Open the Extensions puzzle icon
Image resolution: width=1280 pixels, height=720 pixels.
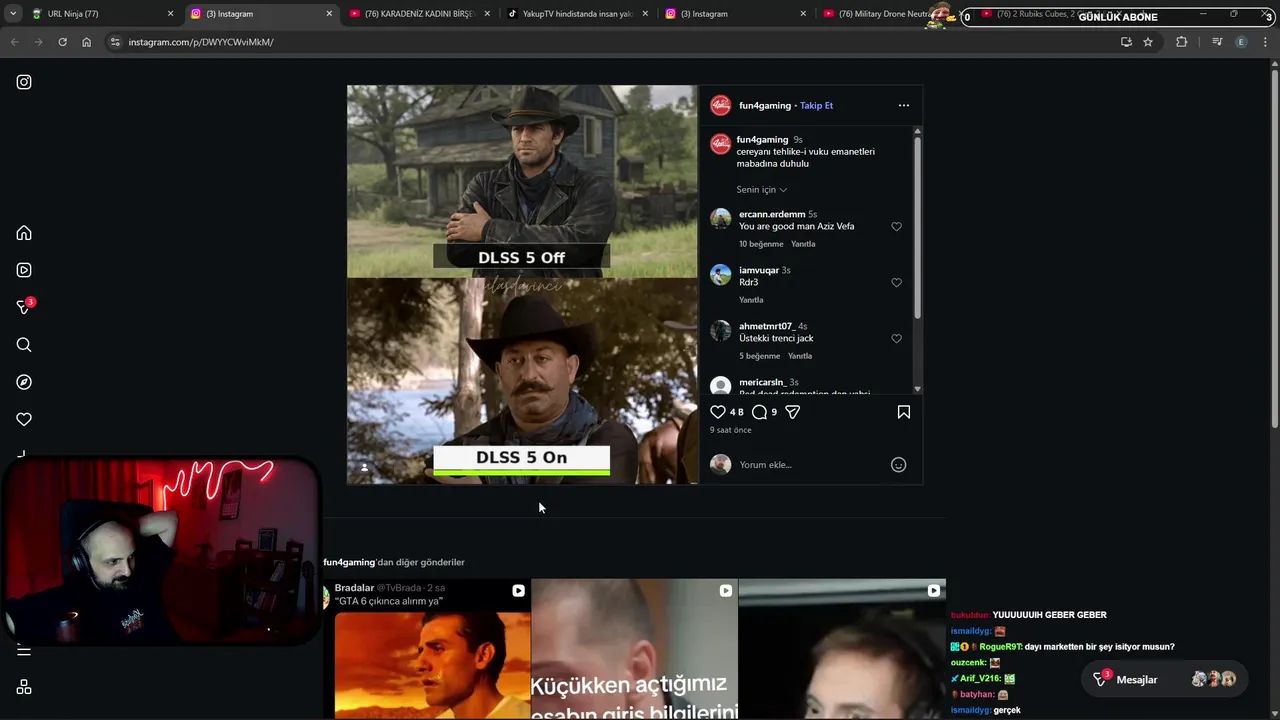[x=1181, y=42]
